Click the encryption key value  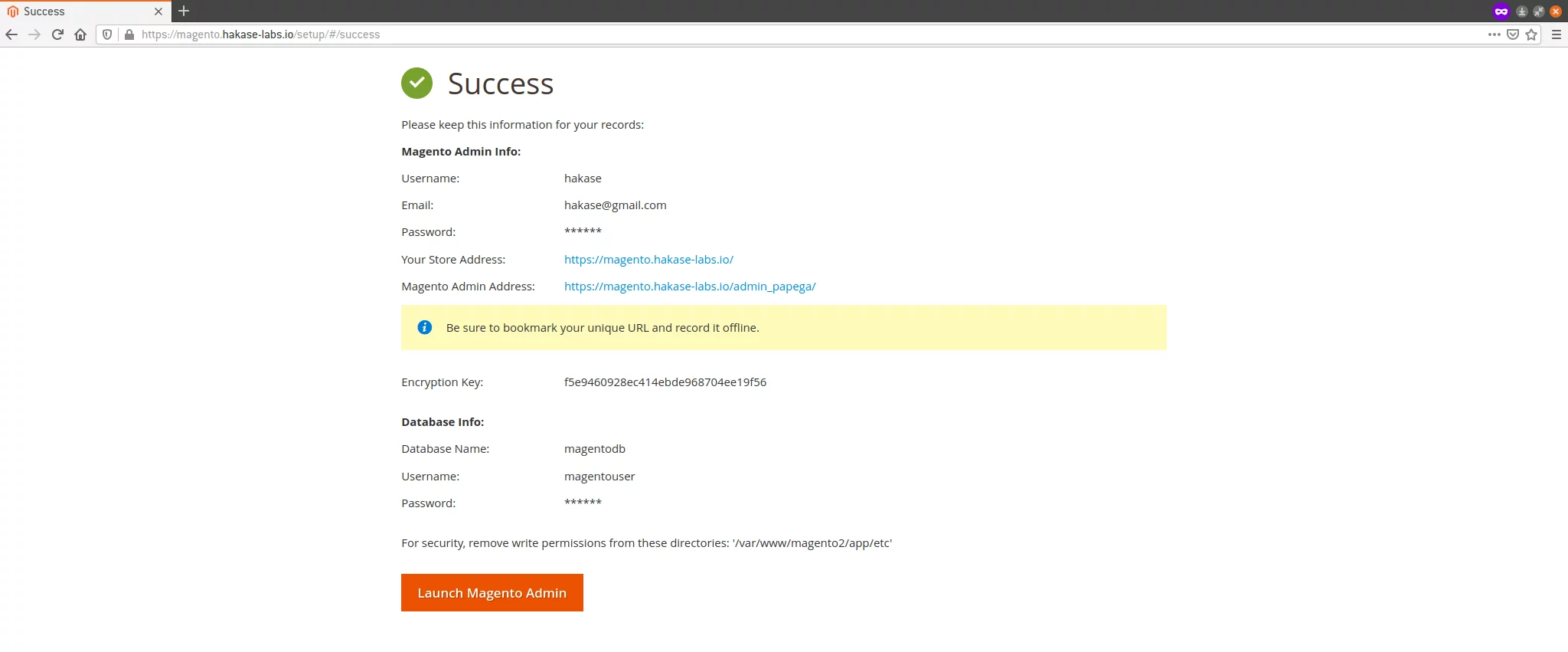click(665, 382)
